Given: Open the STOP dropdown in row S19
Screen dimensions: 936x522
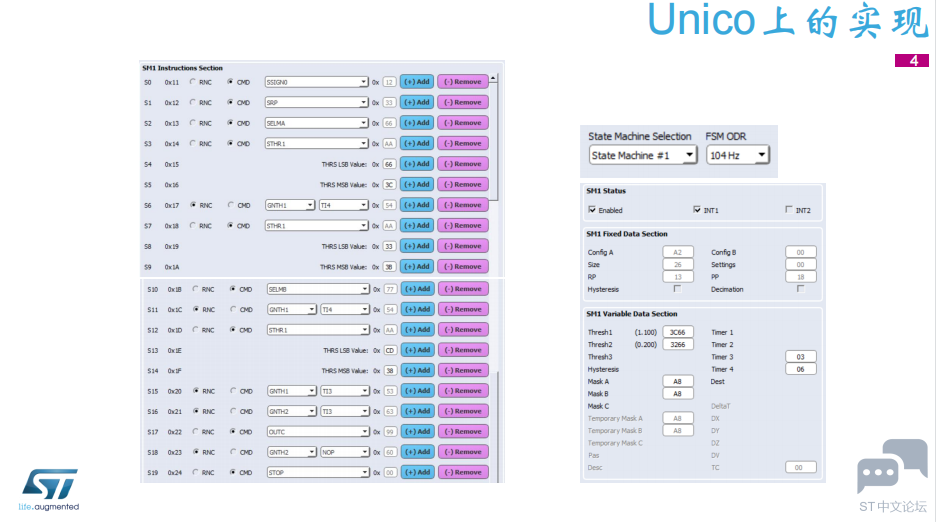Looking at the screenshot, I should pos(318,472).
